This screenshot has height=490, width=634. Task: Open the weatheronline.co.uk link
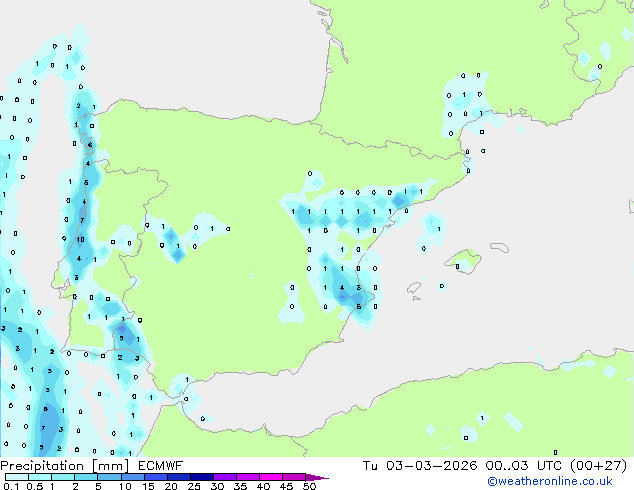coord(549,481)
